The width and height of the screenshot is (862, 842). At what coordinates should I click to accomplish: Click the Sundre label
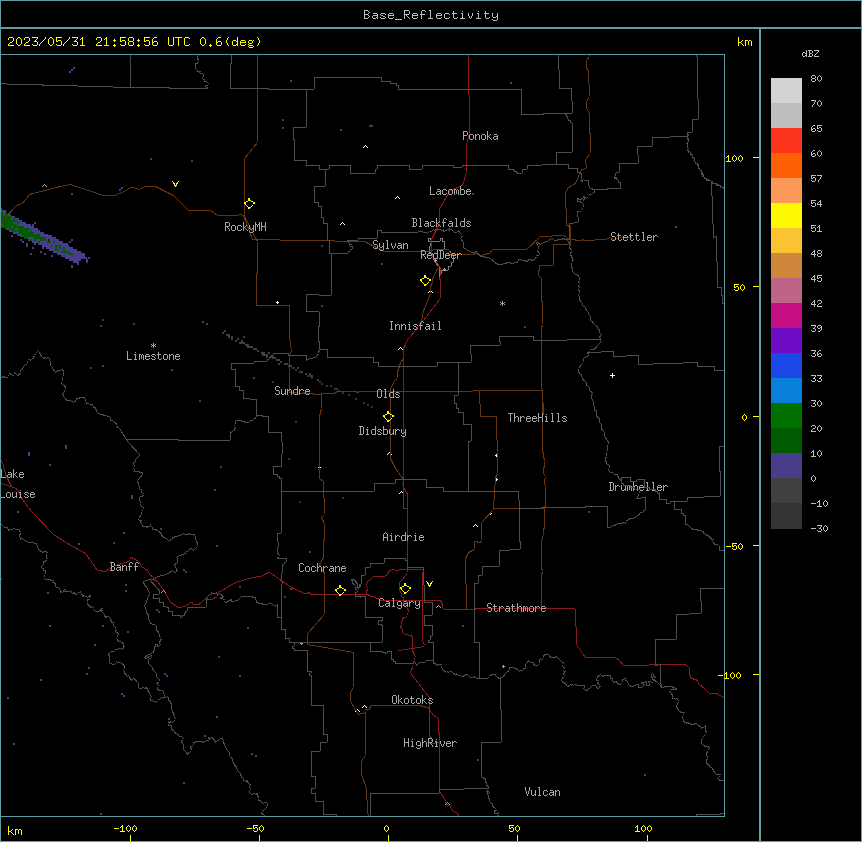tap(292, 391)
